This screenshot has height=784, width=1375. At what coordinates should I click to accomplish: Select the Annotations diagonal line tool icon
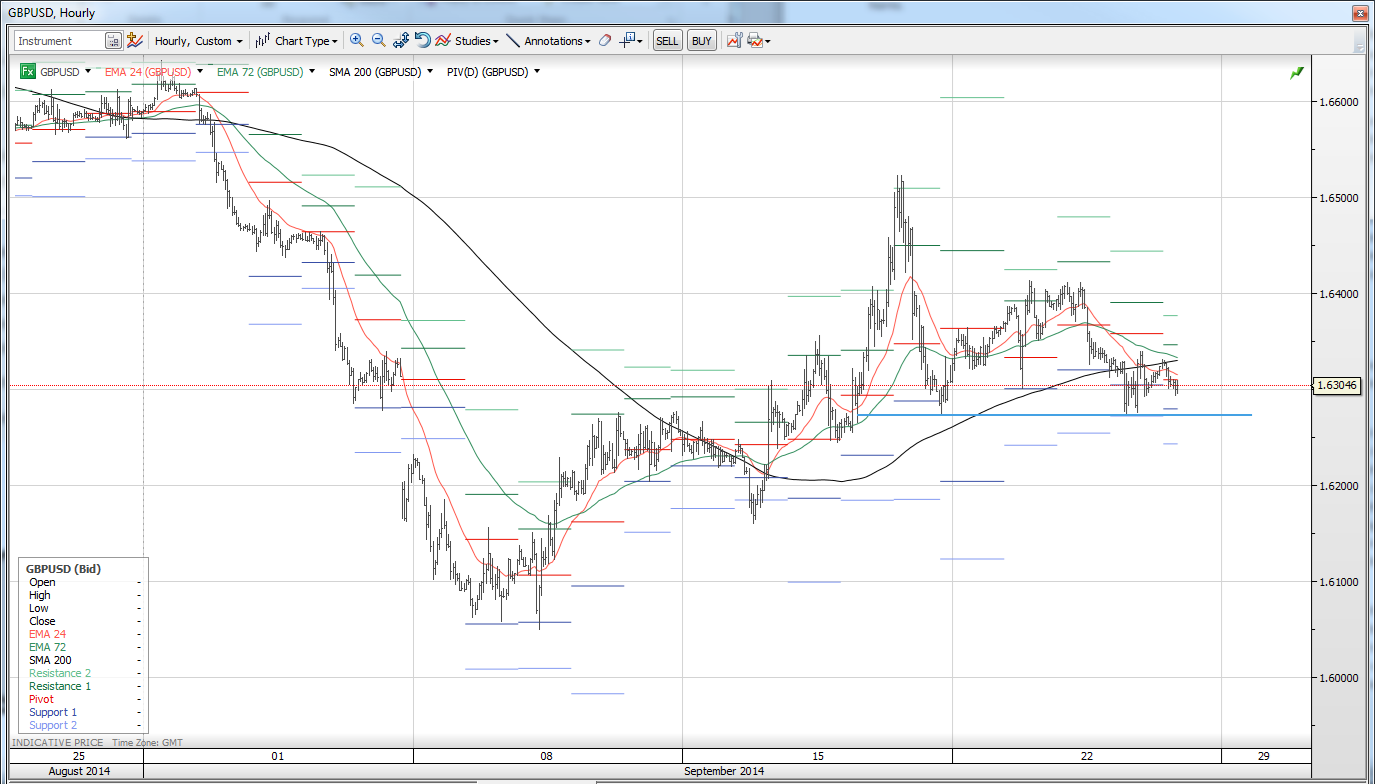point(513,41)
